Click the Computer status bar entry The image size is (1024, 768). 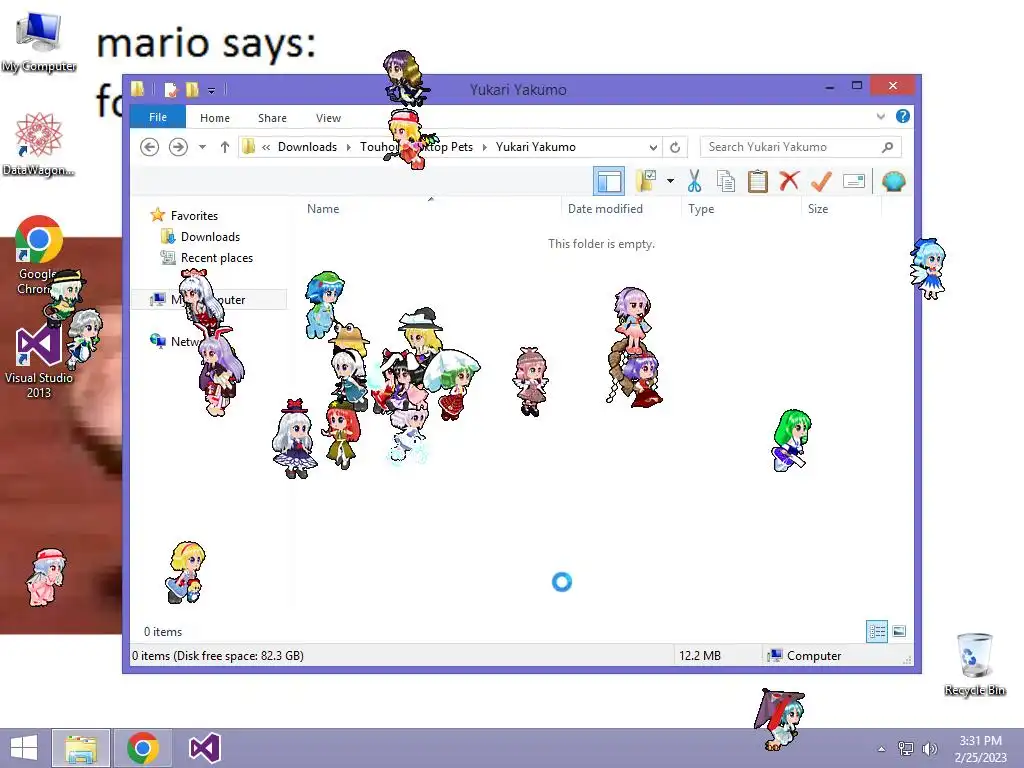click(805, 656)
